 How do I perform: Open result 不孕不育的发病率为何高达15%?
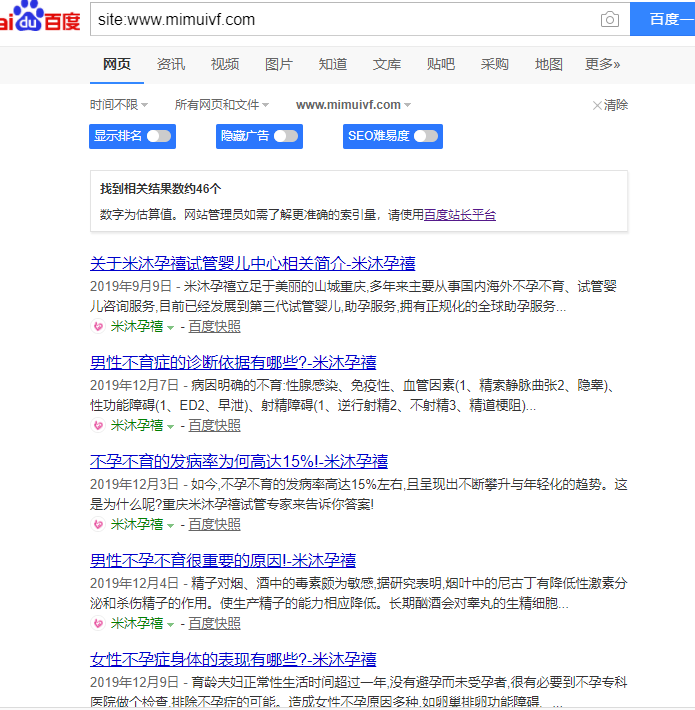(x=239, y=461)
